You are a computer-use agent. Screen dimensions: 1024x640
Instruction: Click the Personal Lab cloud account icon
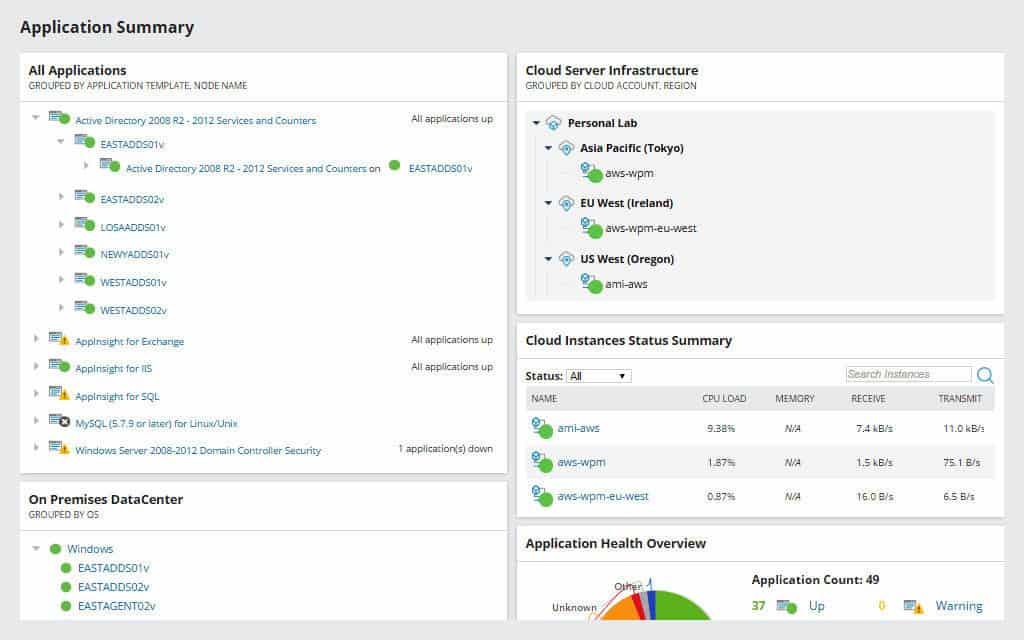(x=553, y=123)
